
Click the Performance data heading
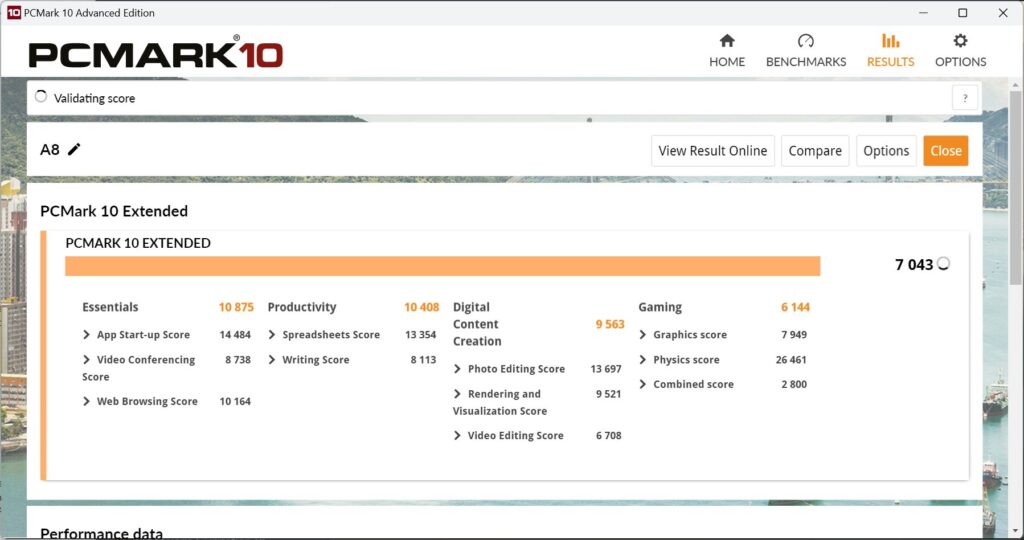pyautogui.click(x=101, y=533)
